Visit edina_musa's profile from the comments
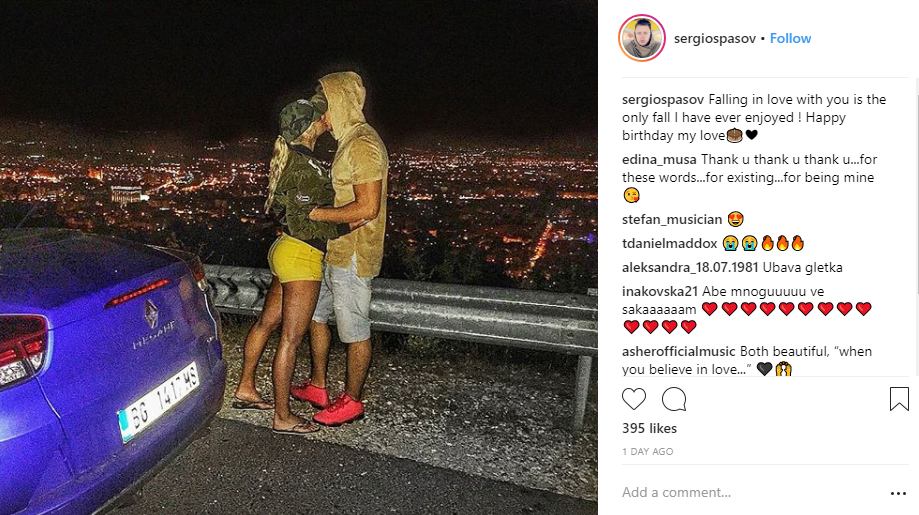The height and width of the screenshot is (515, 919). [659, 159]
